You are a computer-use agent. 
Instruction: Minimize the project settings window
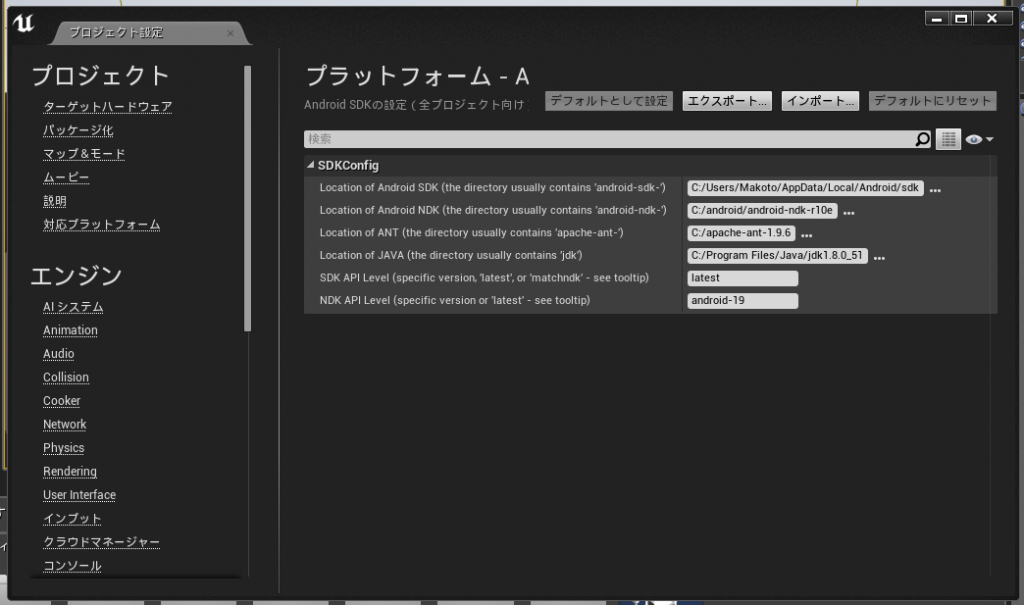pyautogui.click(x=936, y=18)
